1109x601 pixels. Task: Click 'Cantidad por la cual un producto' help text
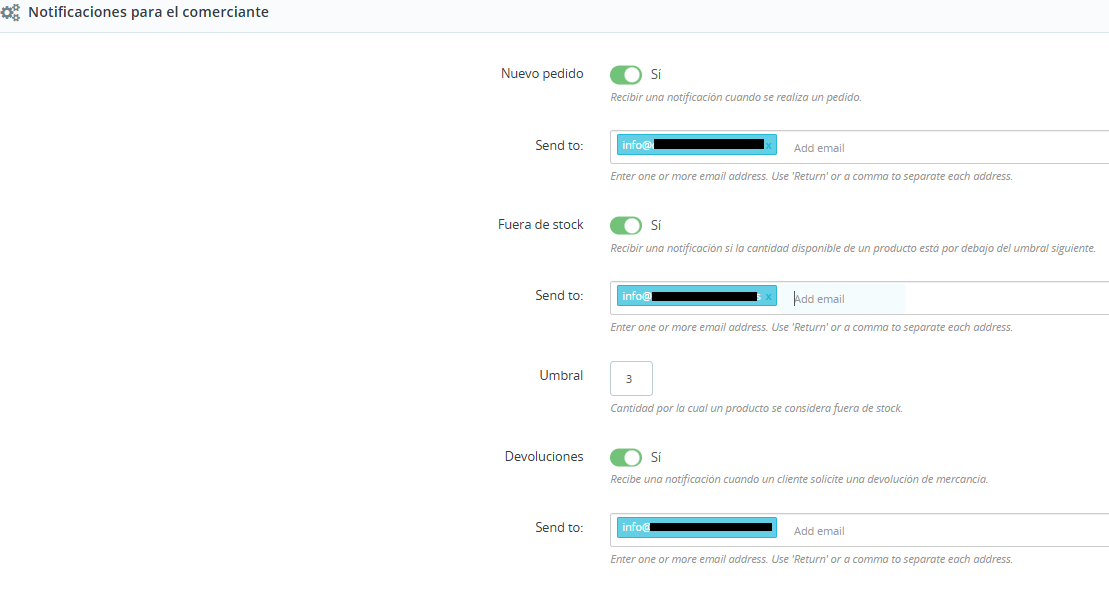click(756, 408)
